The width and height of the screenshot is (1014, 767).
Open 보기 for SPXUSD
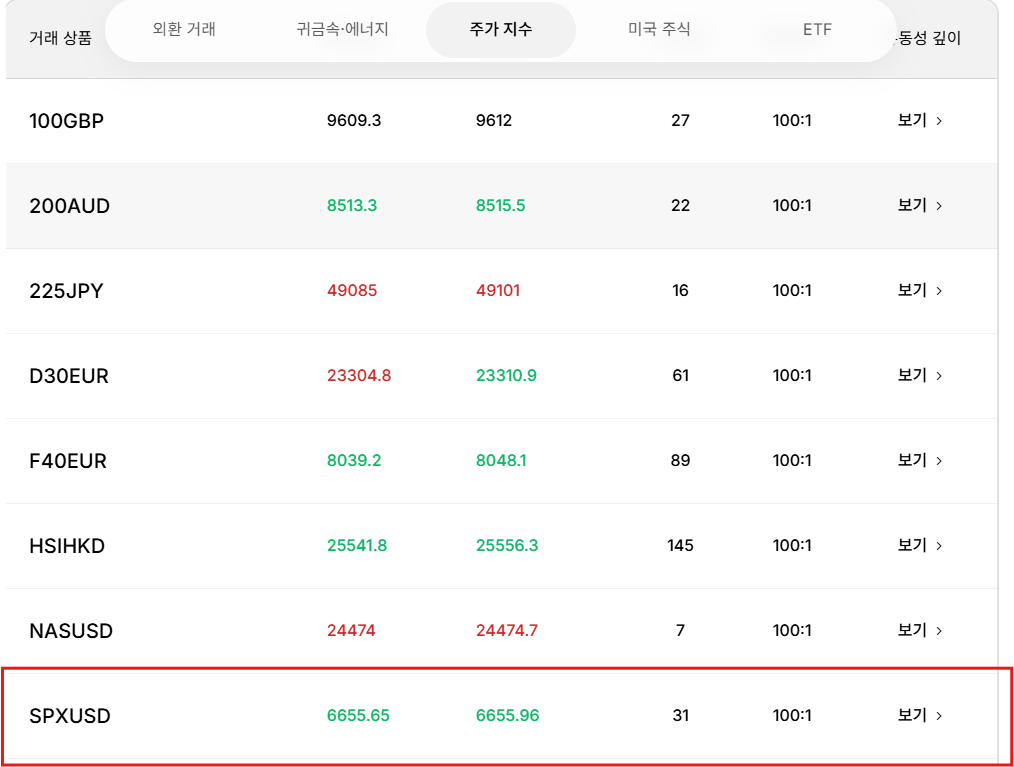click(912, 715)
